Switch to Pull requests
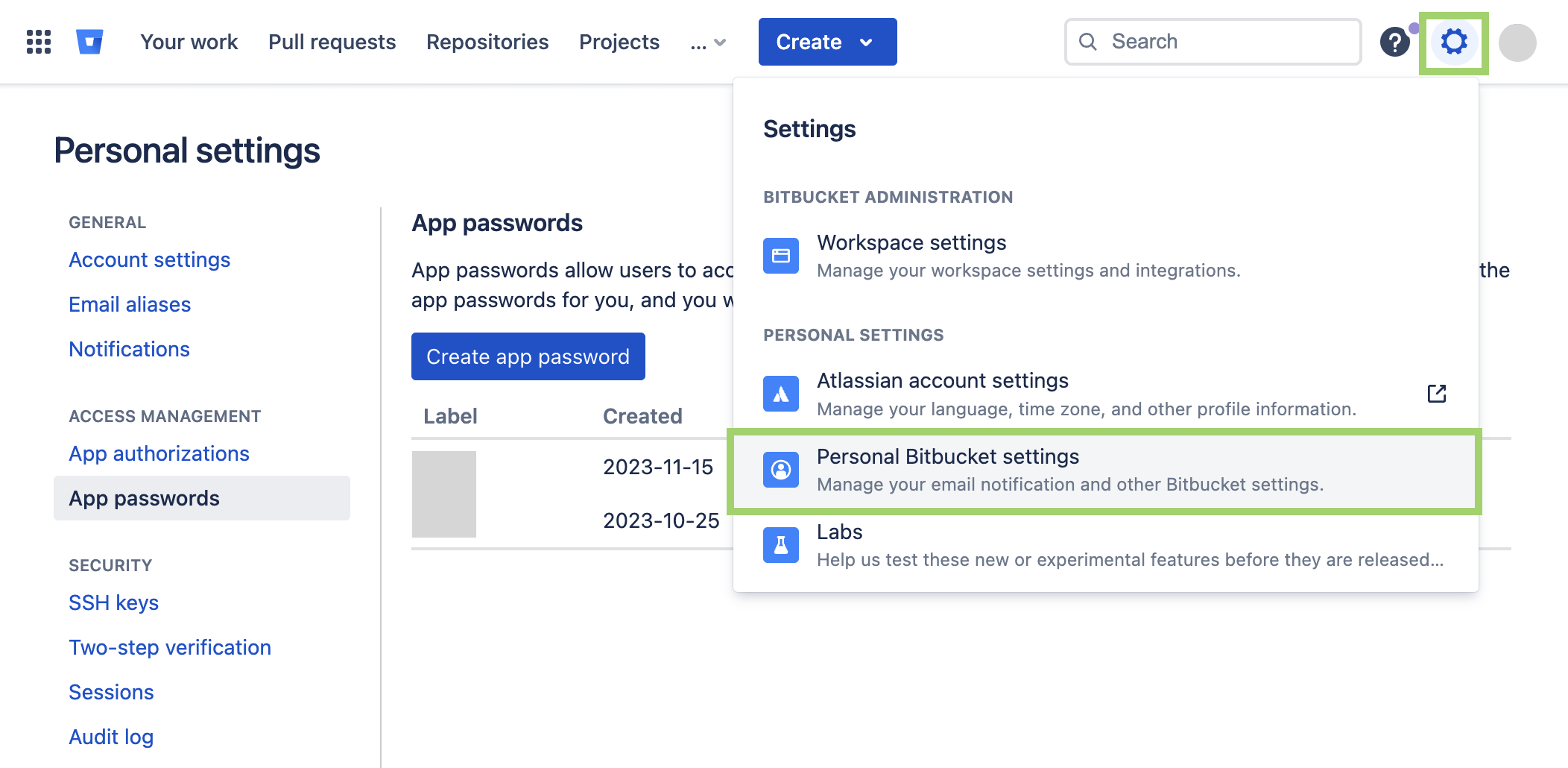This screenshot has width=1568, height=768. tap(332, 42)
